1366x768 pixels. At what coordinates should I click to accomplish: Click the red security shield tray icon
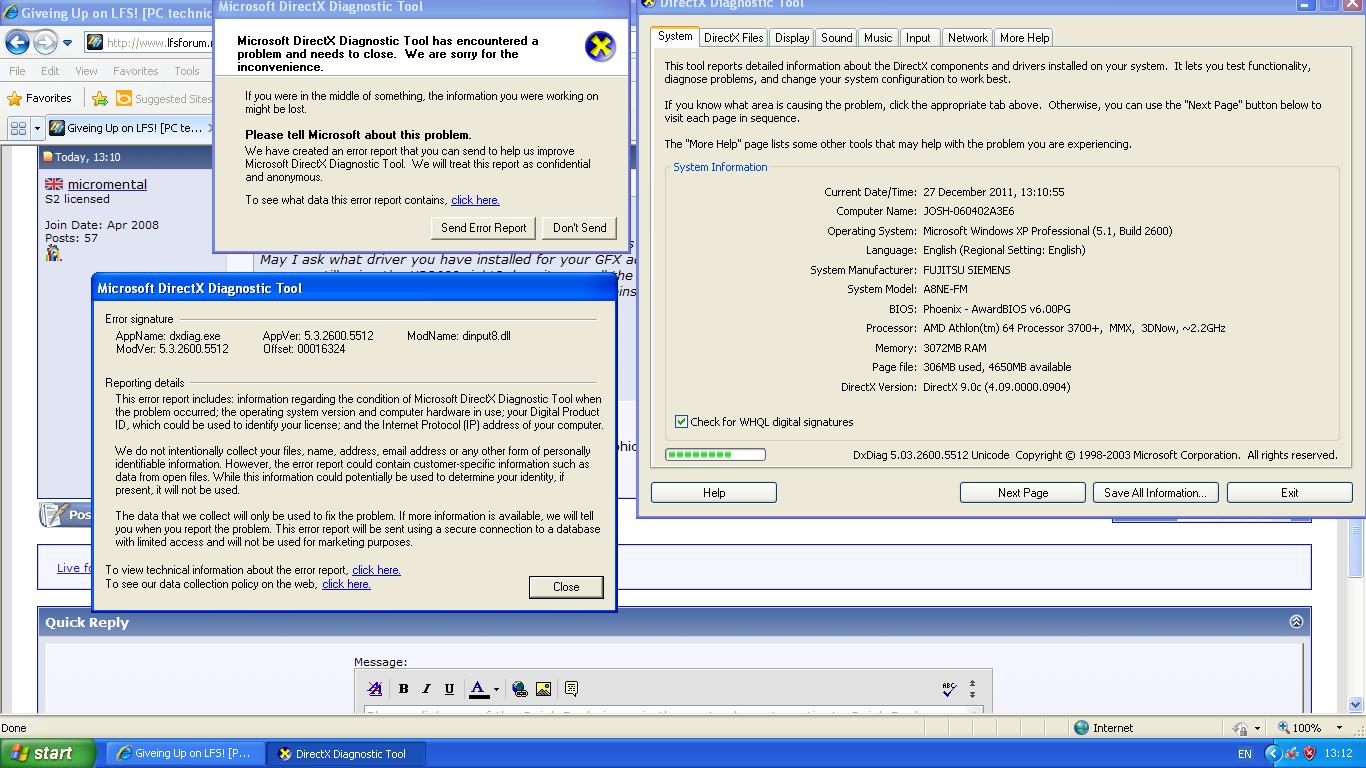click(1309, 754)
